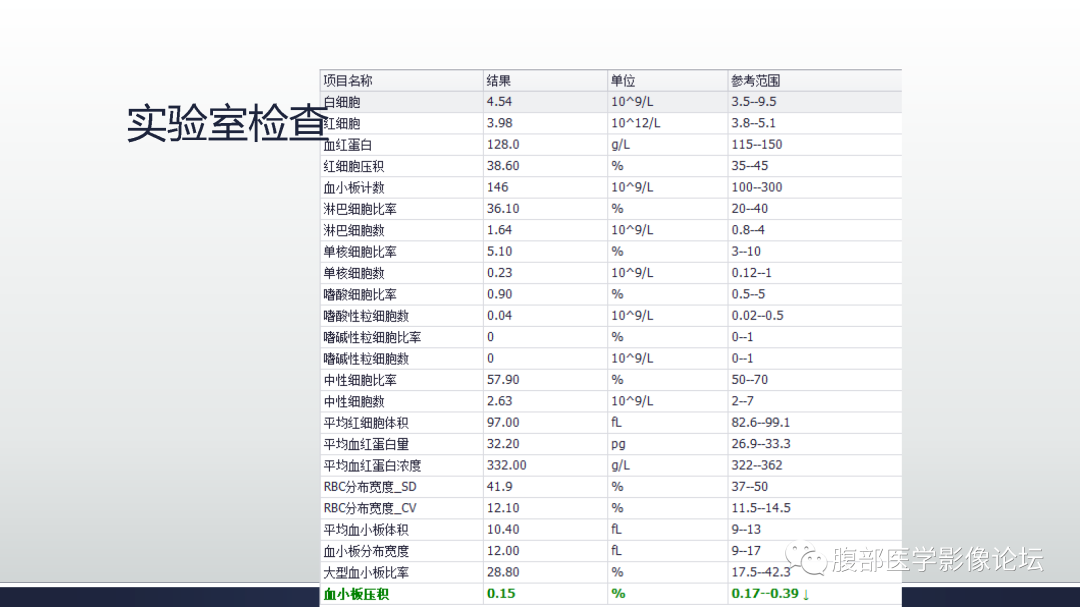This screenshot has width=1080, height=607.
Task: Click reference range 11.5--14.5
Action: click(760, 508)
